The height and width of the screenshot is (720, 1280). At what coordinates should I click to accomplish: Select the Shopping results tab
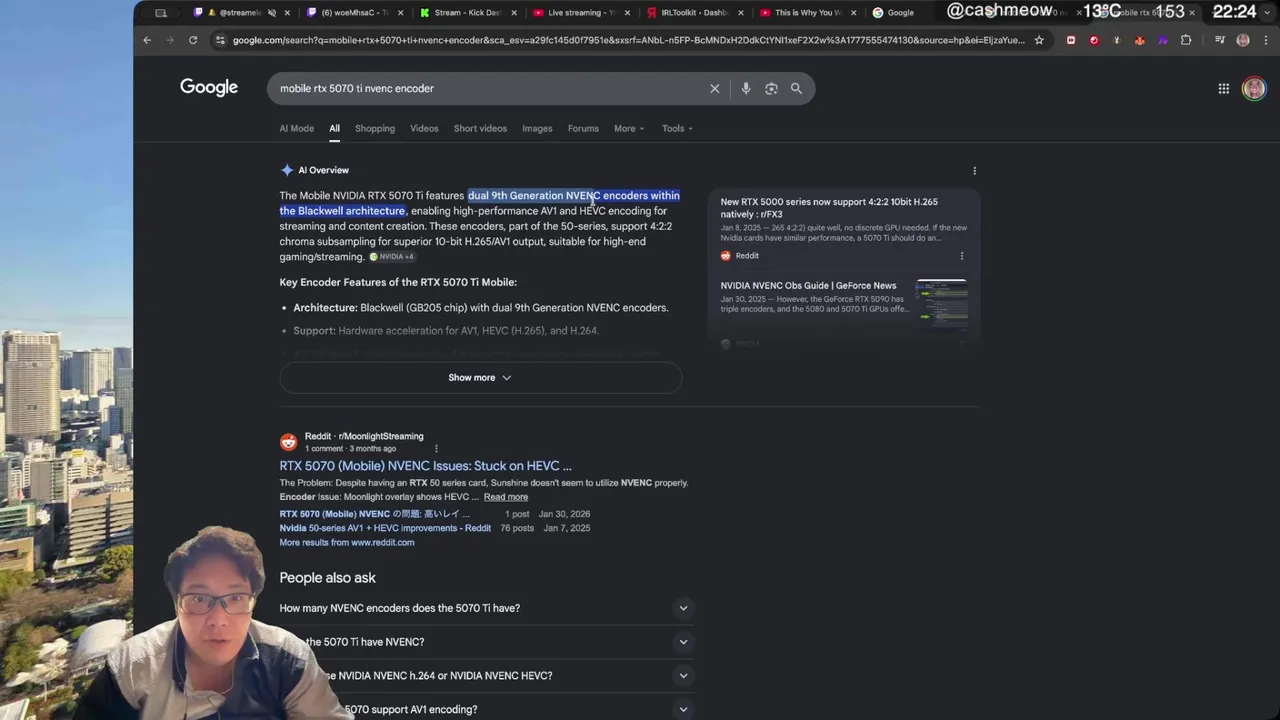pos(375,128)
